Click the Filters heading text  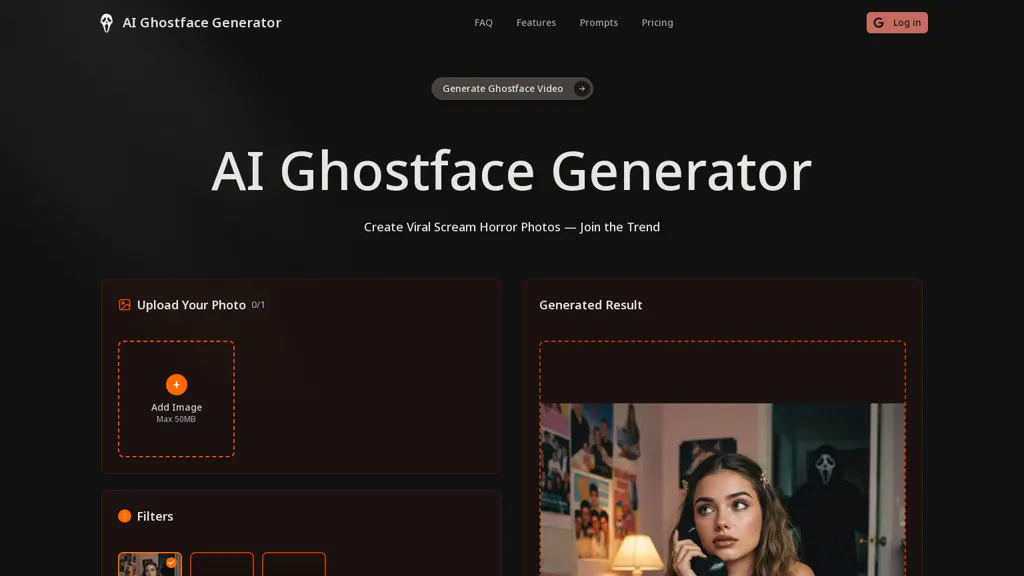(155, 516)
